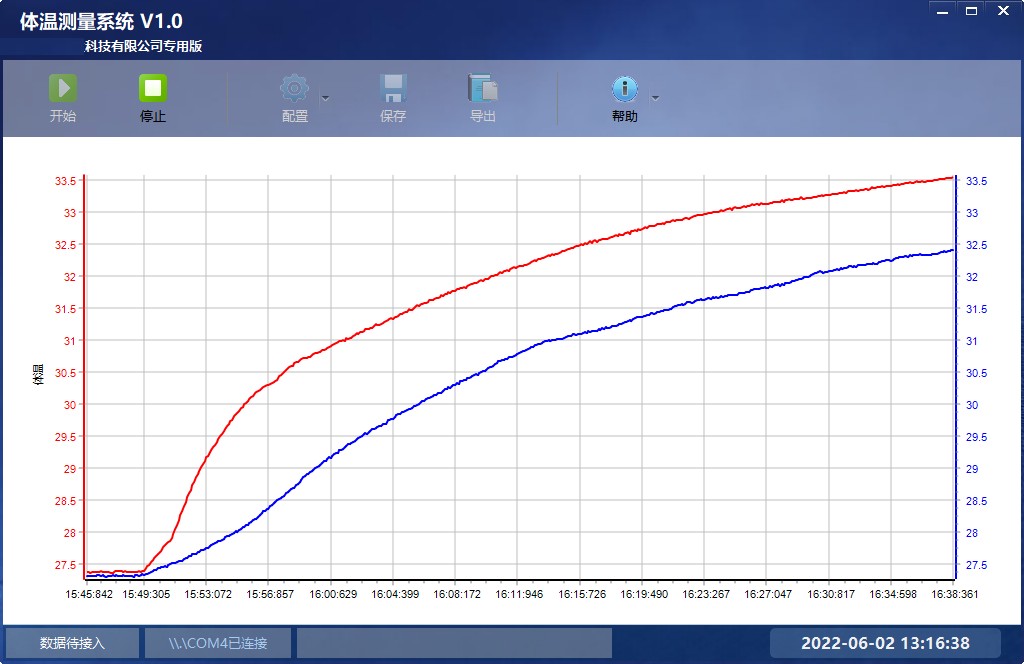Click the 保存 floppy disk icon
Screen dimensions: 1024x664
pos(393,87)
